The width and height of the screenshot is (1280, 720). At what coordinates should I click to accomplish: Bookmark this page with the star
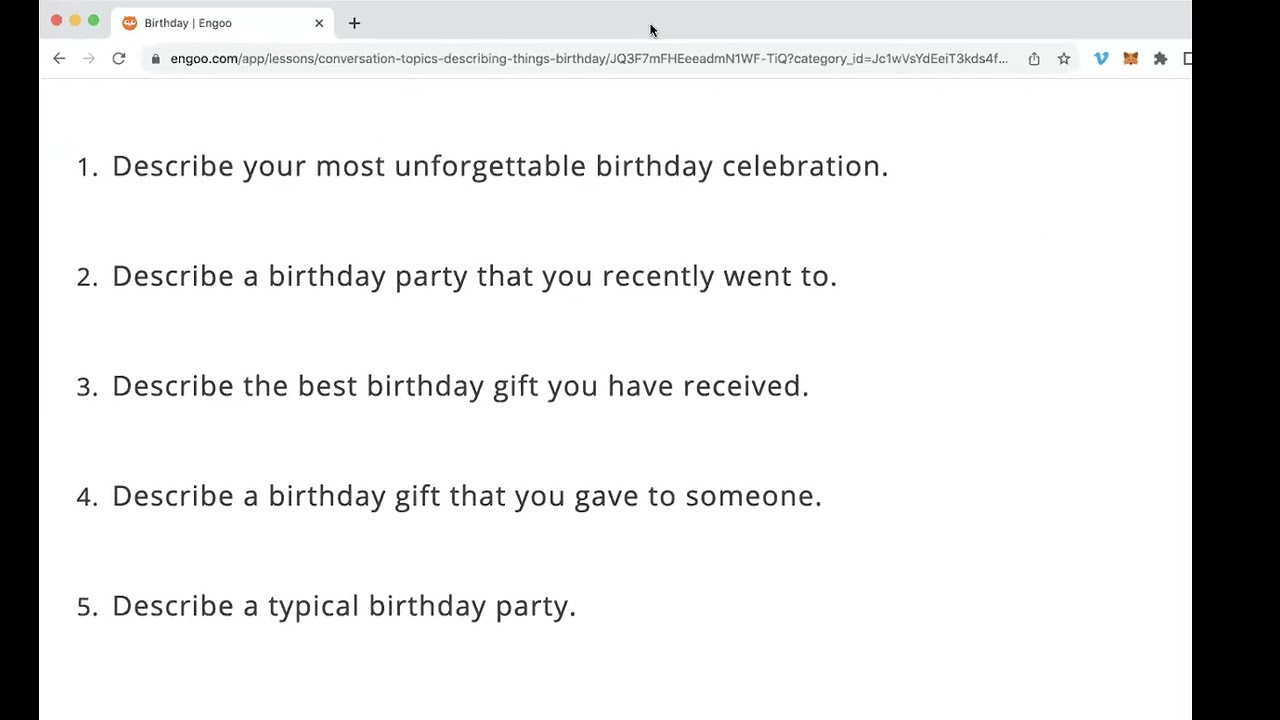tap(1064, 59)
